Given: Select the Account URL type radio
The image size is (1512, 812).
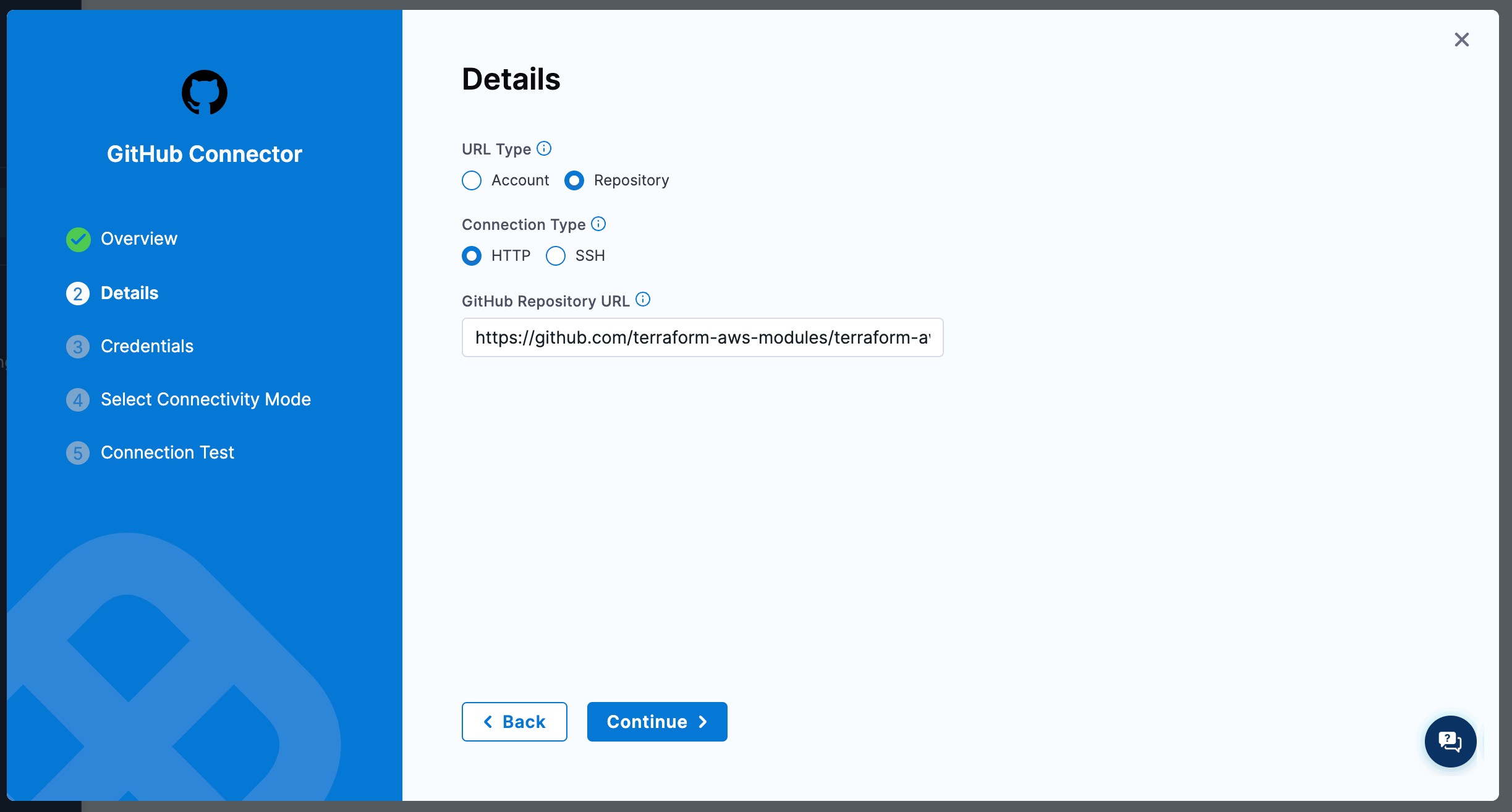Looking at the screenshot, I should tap(472, 180).
